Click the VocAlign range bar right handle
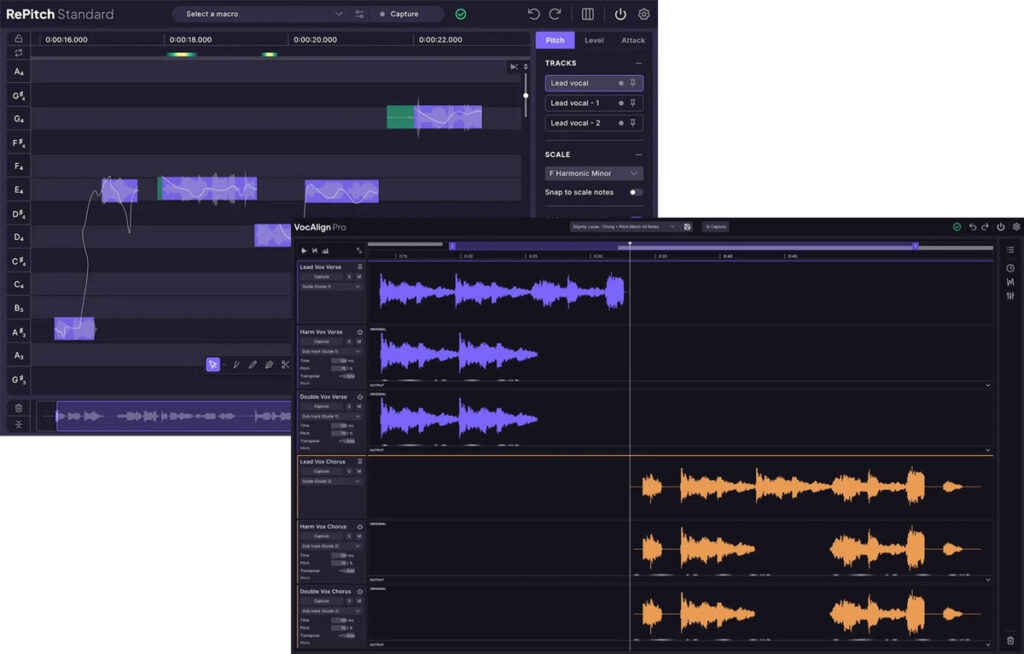 tap(915, 246)
